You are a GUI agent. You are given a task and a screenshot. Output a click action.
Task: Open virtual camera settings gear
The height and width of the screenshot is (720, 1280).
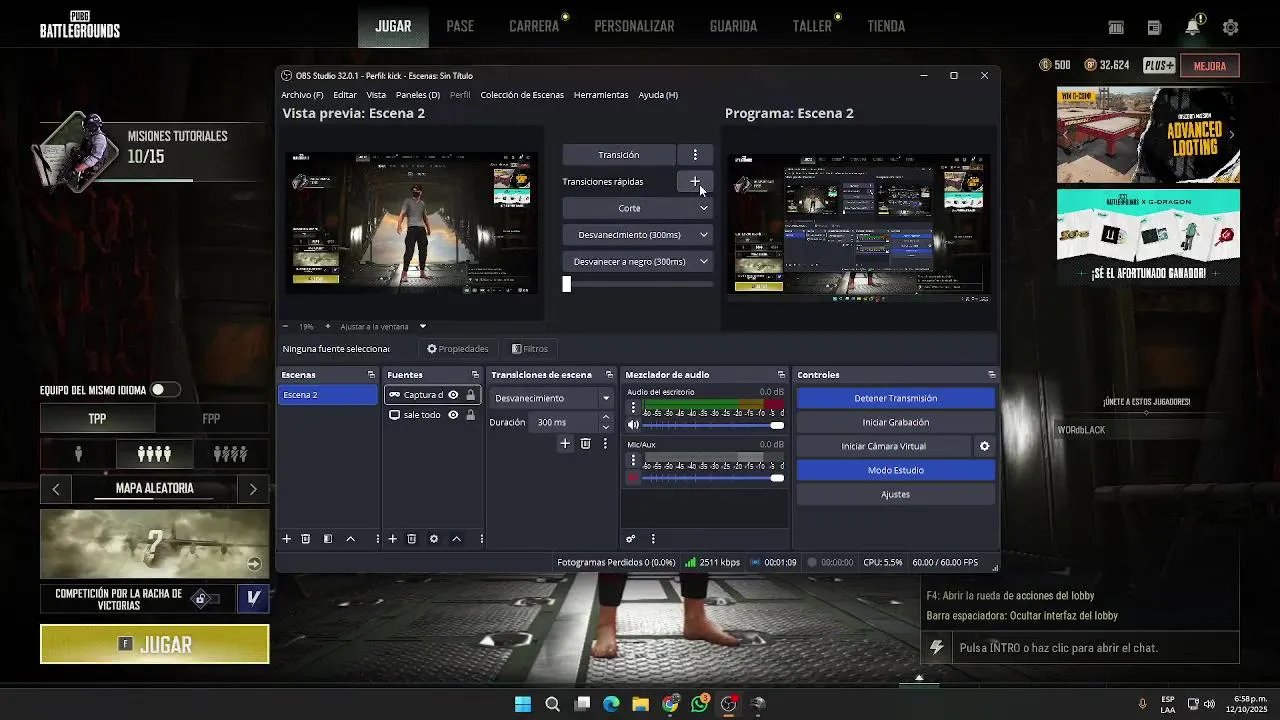click(984, 446)
